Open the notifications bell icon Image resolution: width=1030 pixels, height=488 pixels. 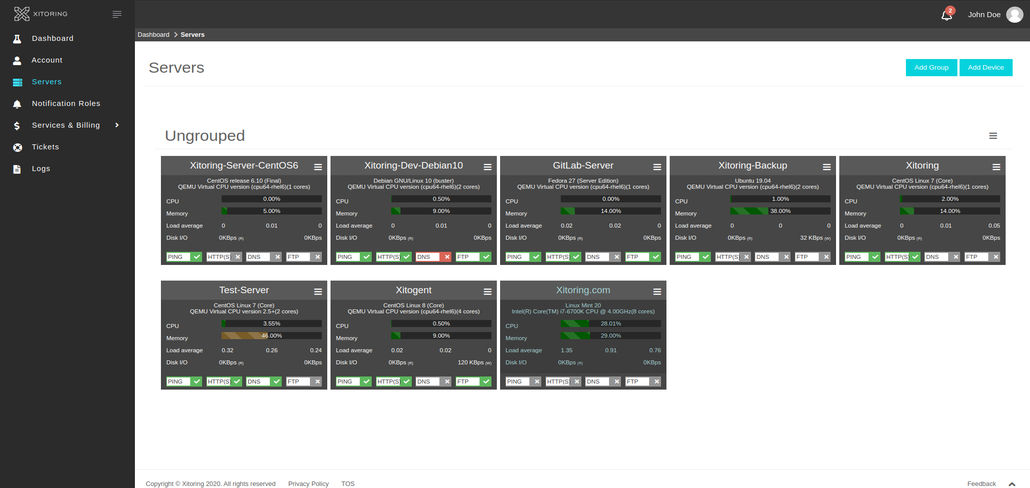pyautogui.click(x=947, y=14)
